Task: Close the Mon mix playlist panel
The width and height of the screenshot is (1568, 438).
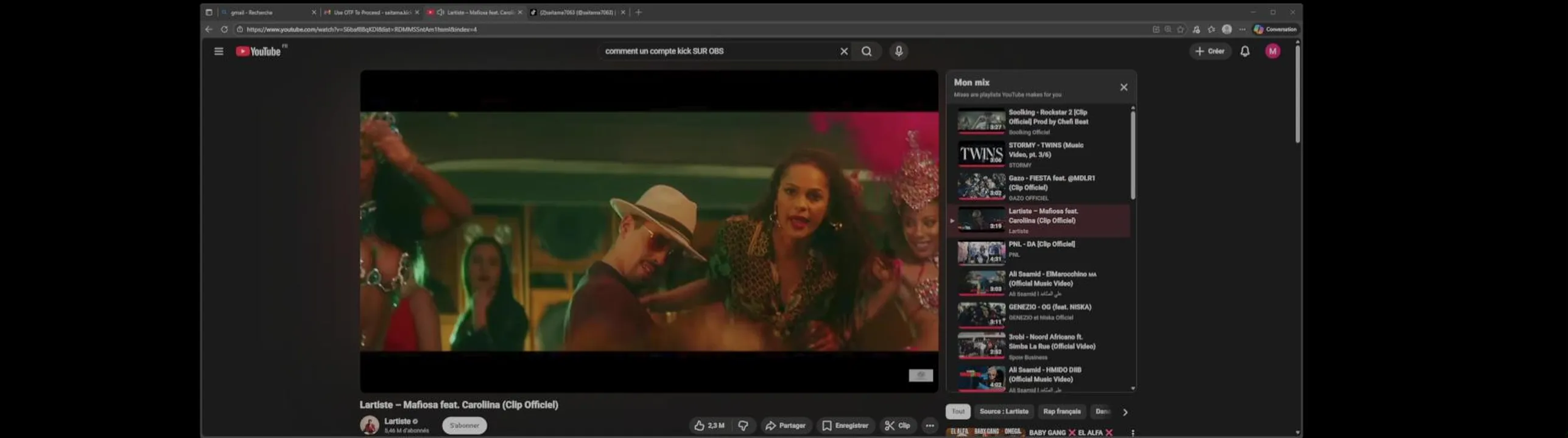Action: click(1124, 88)
